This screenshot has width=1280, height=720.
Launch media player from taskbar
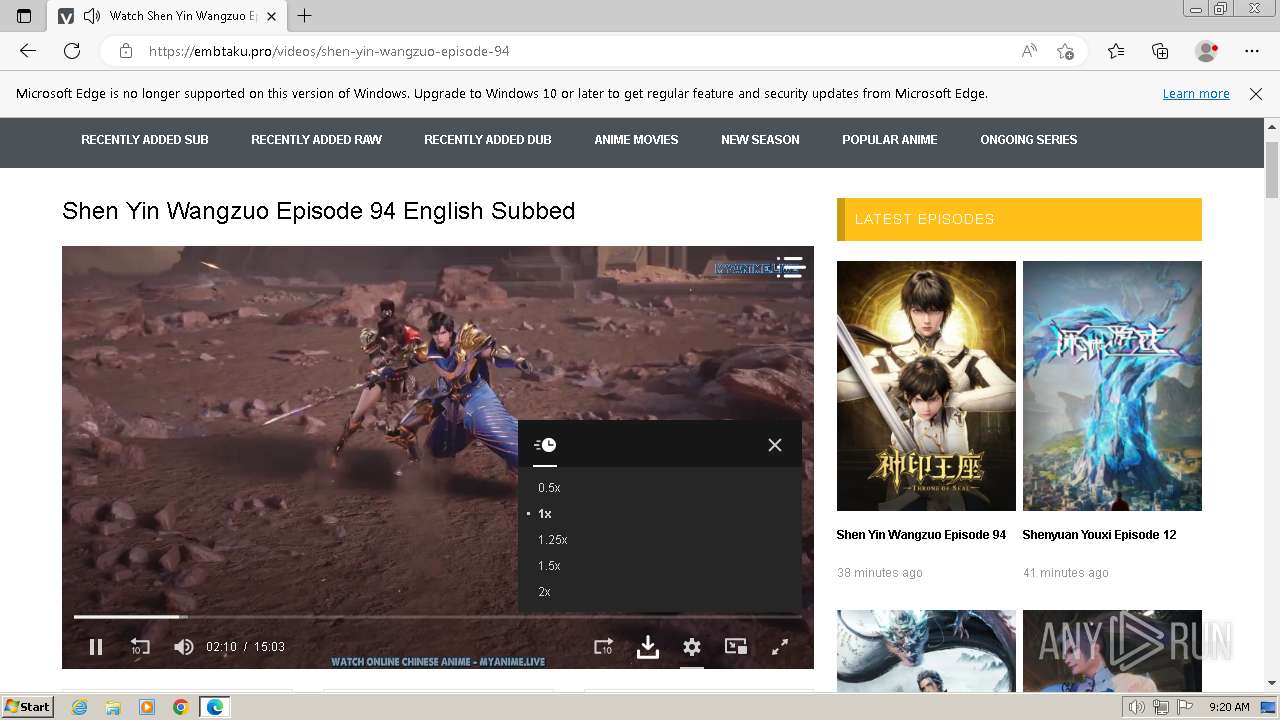coord(147,707)
